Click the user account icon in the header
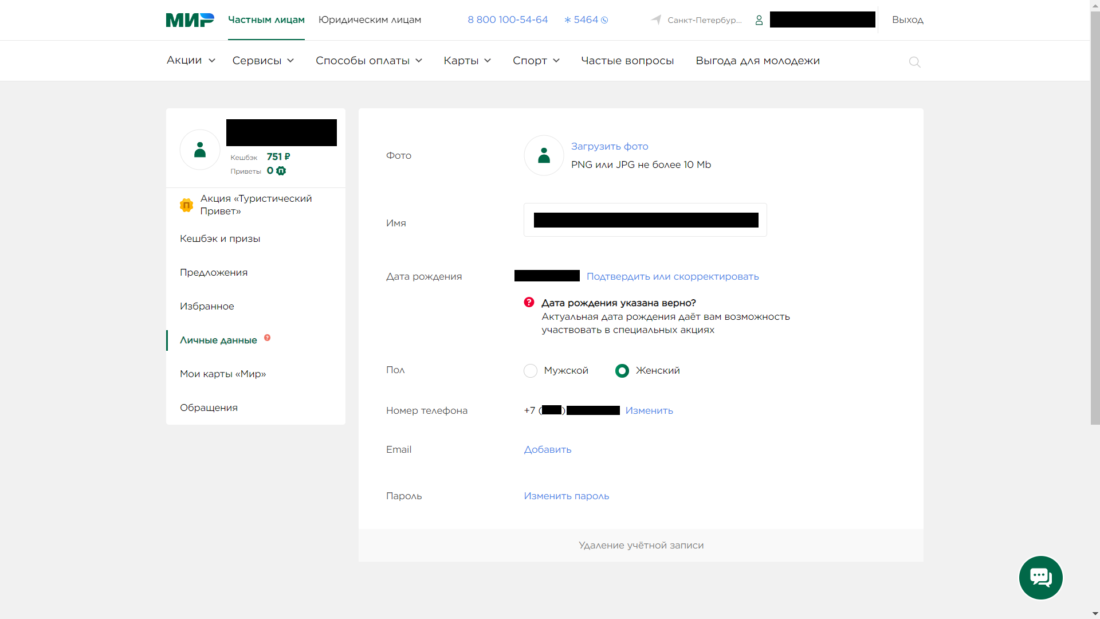Image resolution: width=1100 pixels, height=619 pixels. coord(759,20)
